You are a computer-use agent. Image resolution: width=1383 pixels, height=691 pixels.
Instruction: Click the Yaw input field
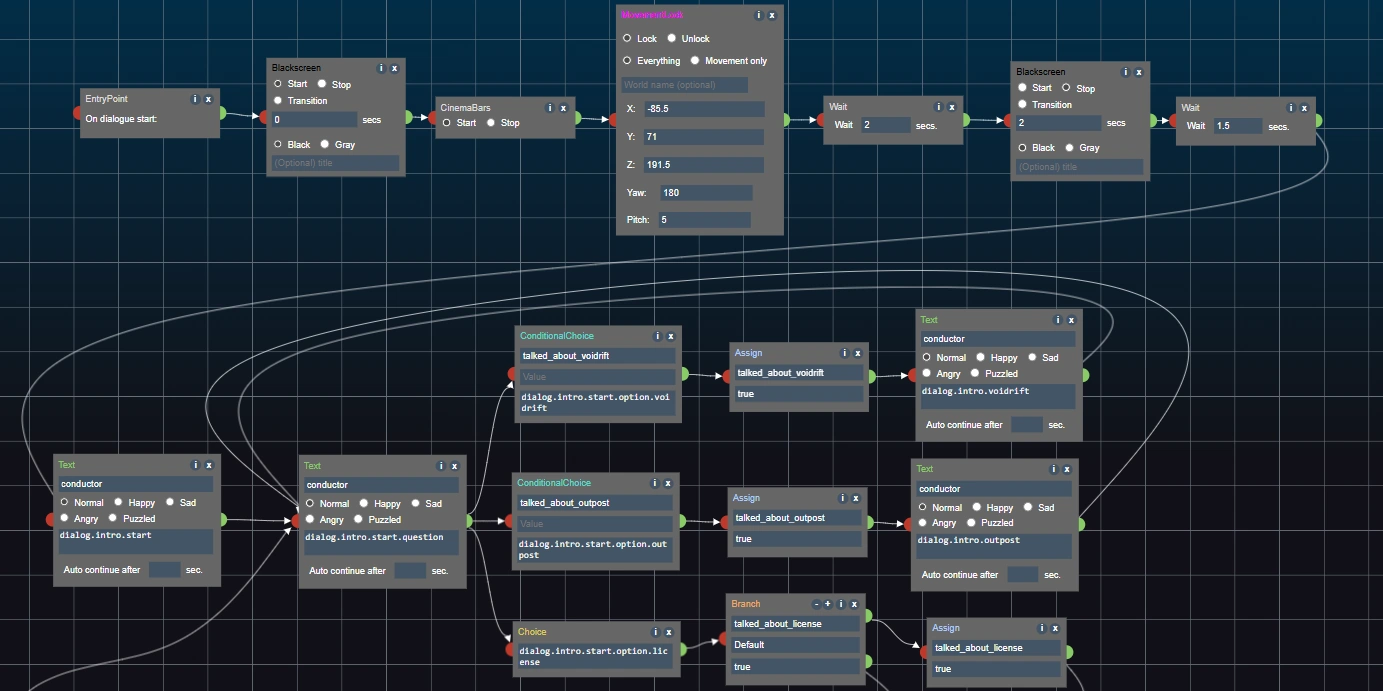705,193
